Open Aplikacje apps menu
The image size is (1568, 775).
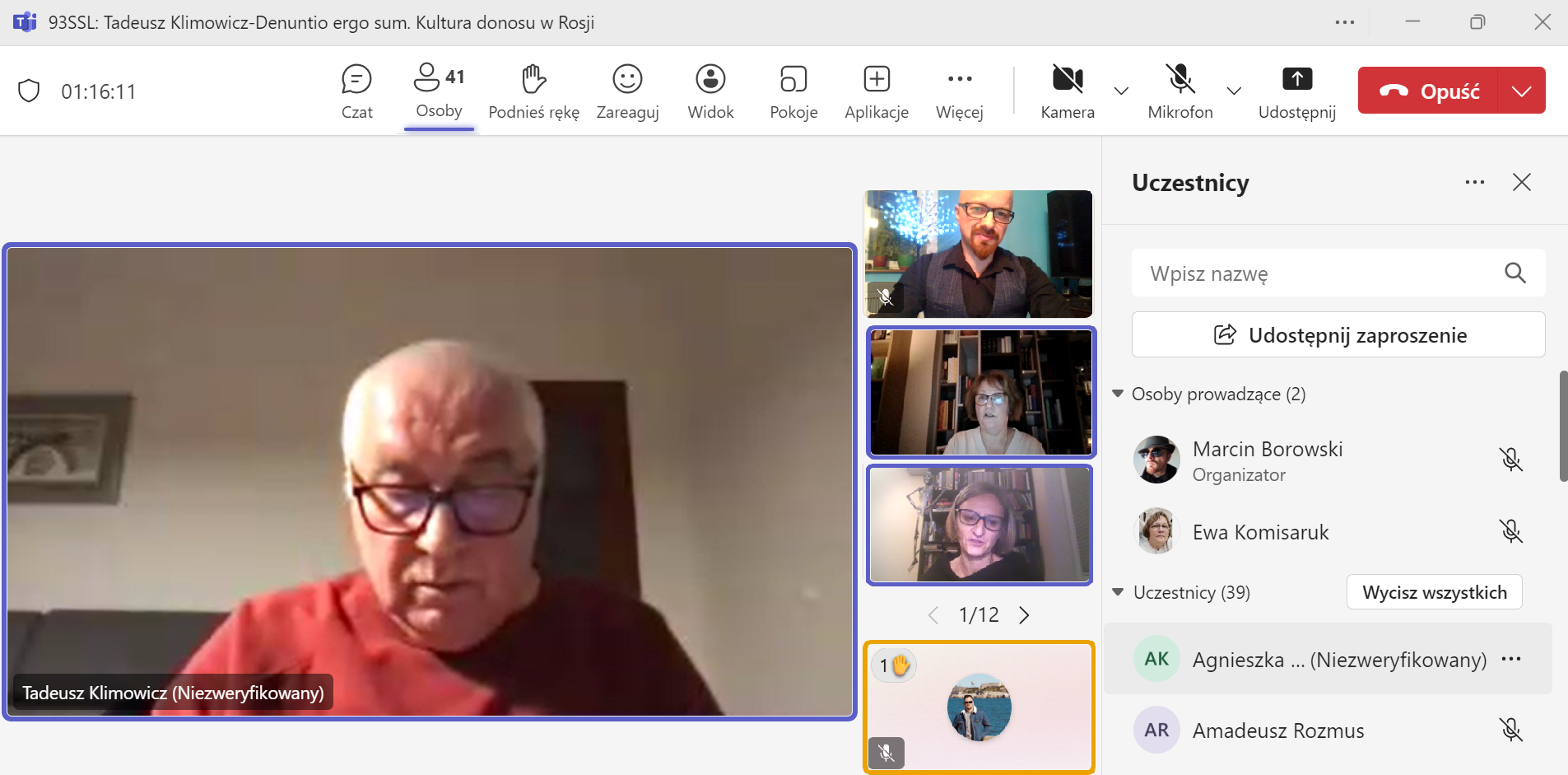[x=877, y=92]
